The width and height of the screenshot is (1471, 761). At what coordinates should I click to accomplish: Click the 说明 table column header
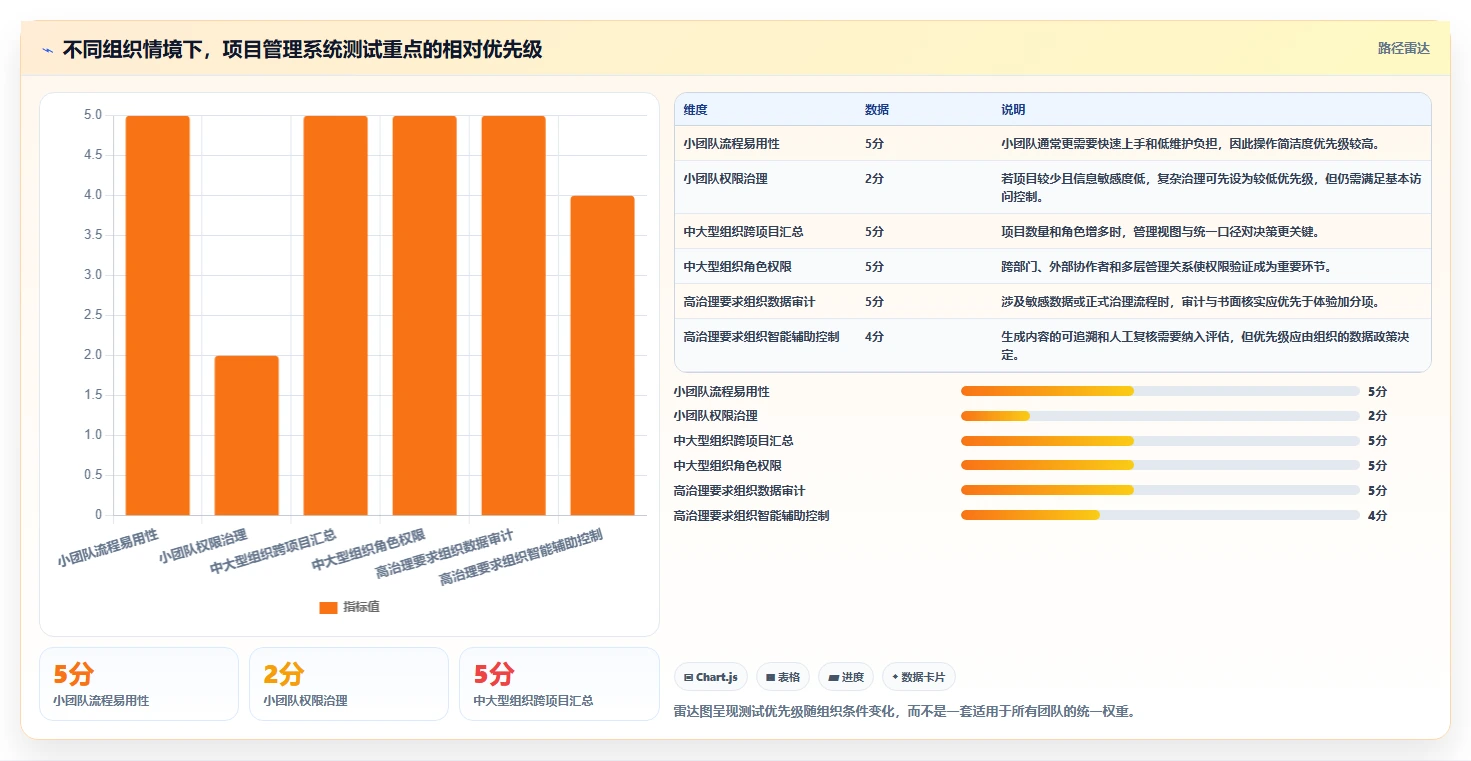pyautogui.click(x=1012, y=109)
